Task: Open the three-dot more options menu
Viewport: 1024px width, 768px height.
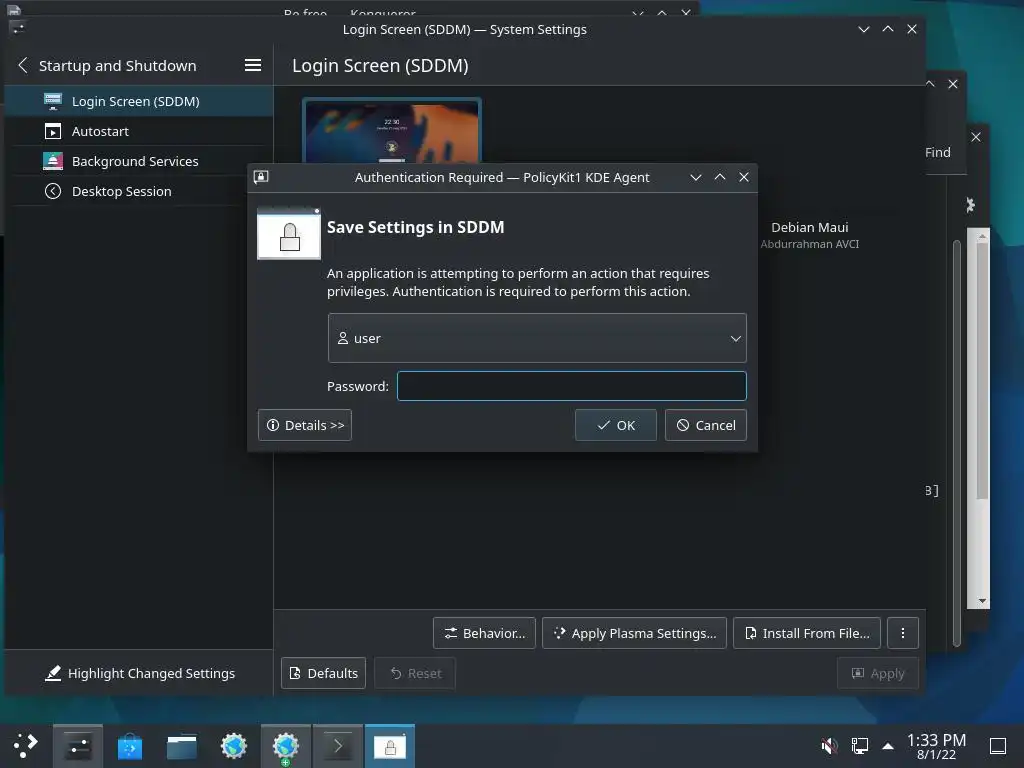Action: click(x=903, y=633)
